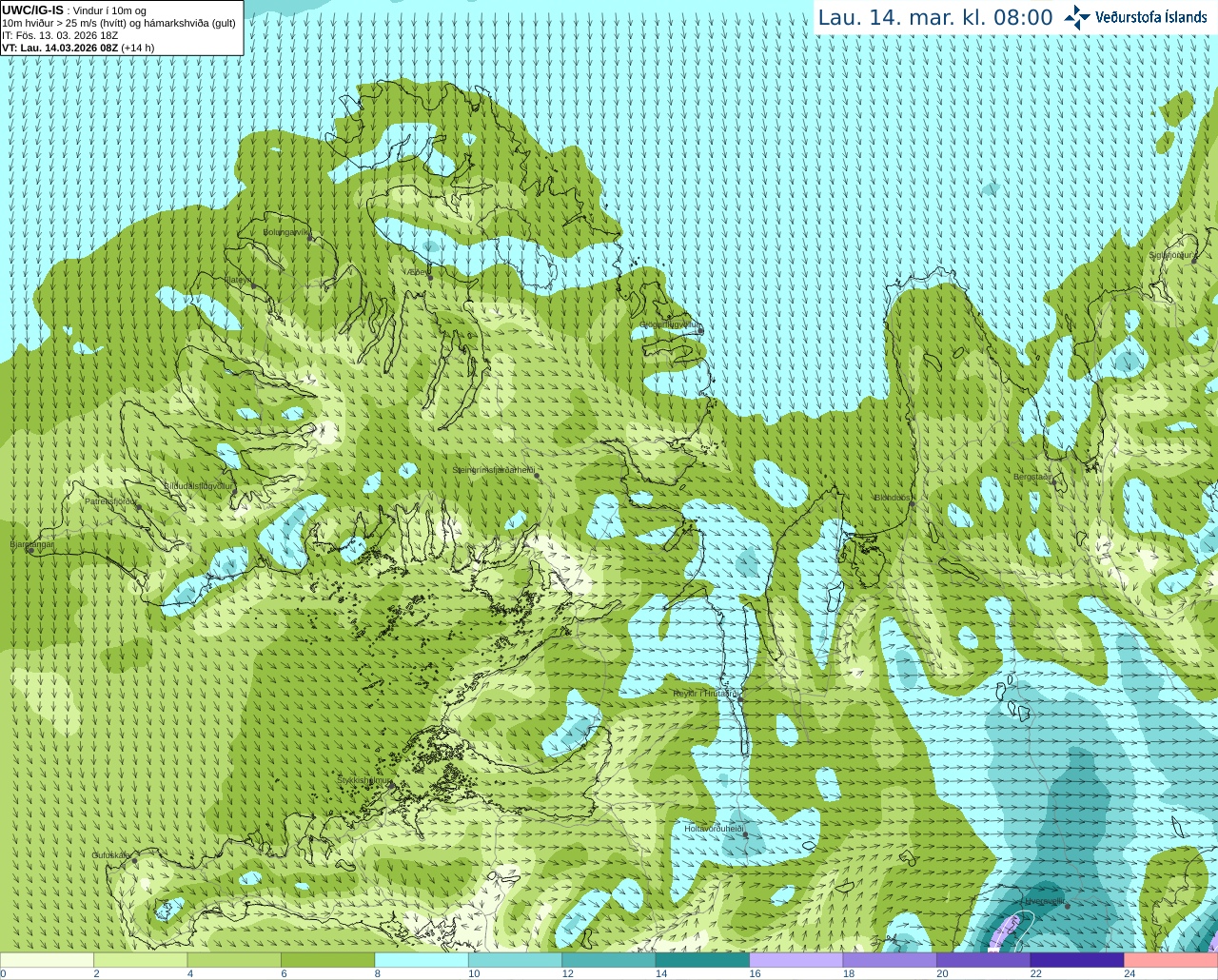Pick the 4–6 m/s light green swatch
This screenshot has width=1218, height=980.
234,960
